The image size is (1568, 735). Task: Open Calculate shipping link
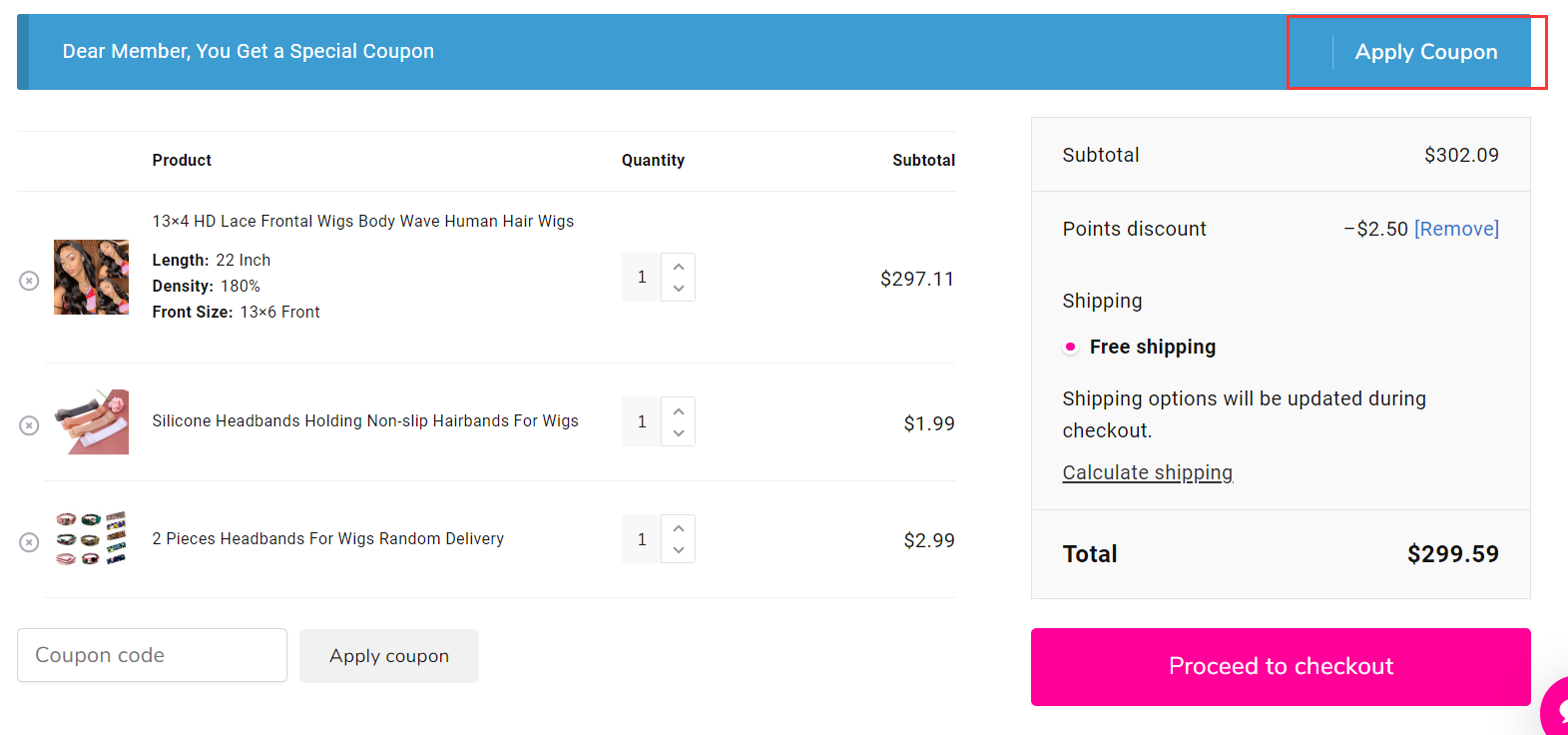click(x=1147, y=472)
